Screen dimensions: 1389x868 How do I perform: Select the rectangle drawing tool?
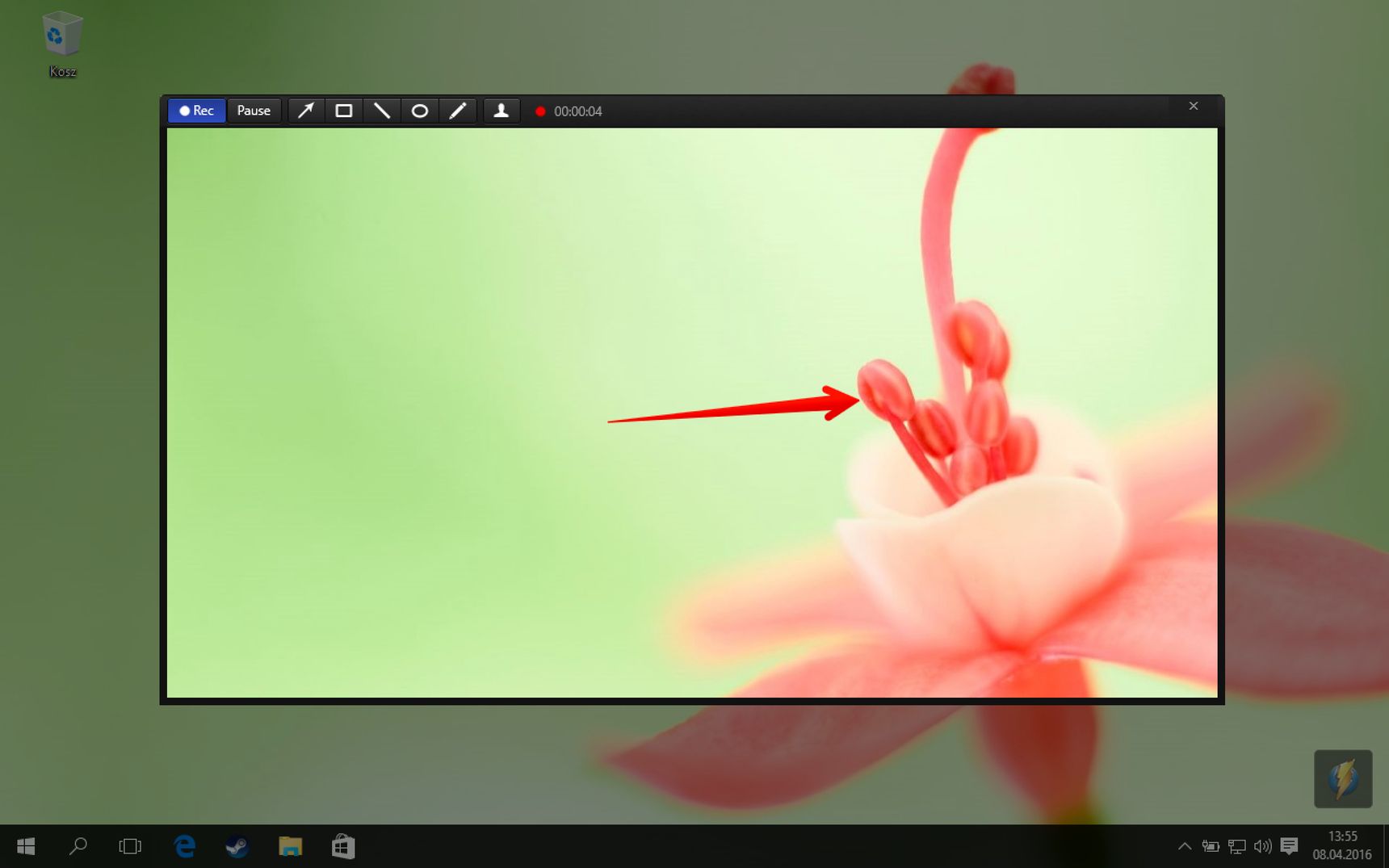coord(344,111)
